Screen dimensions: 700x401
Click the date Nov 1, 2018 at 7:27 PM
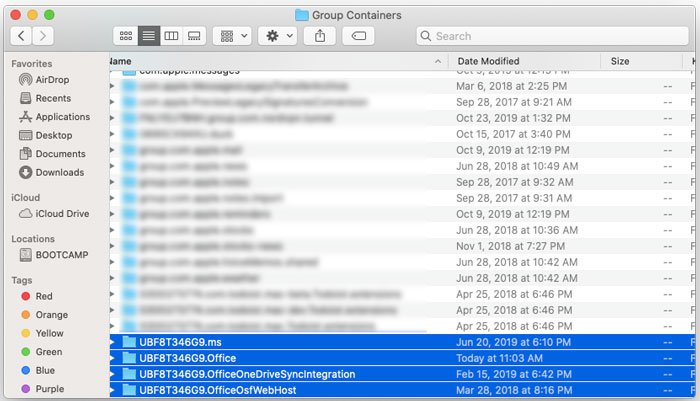pyautogui.click(x=510, y=246)
